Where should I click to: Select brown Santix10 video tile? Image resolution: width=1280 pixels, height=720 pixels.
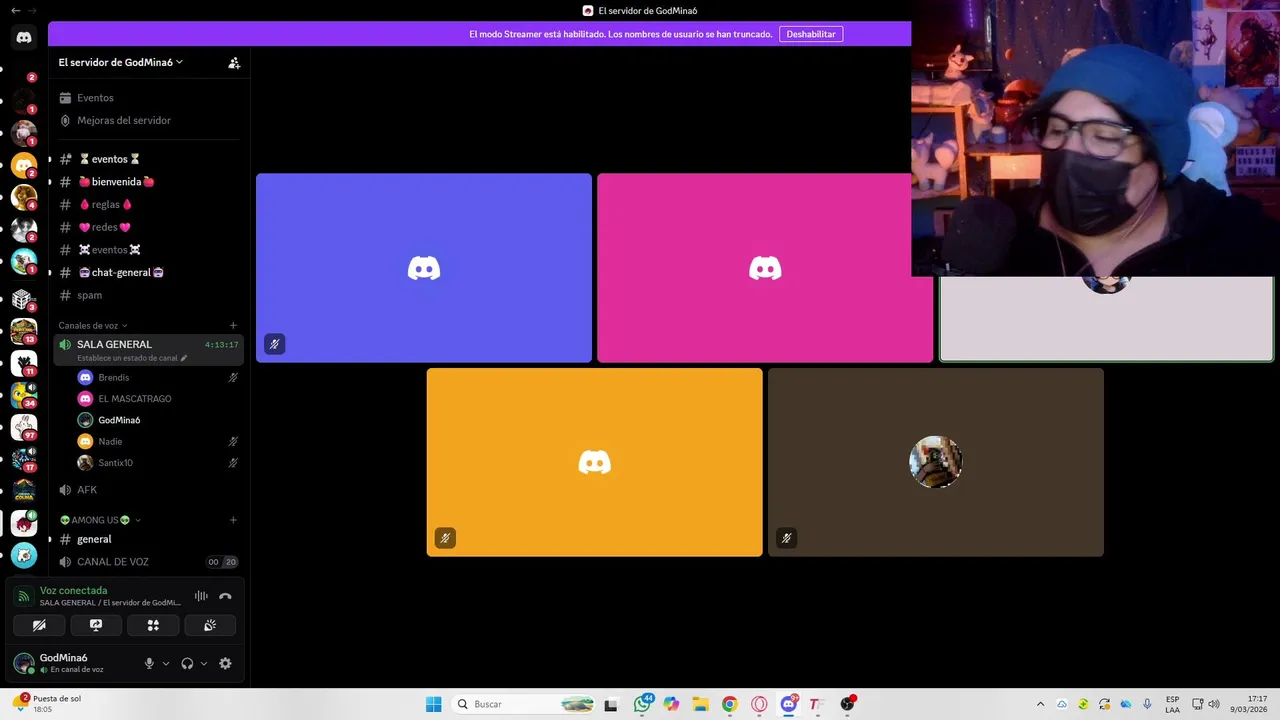936,462
